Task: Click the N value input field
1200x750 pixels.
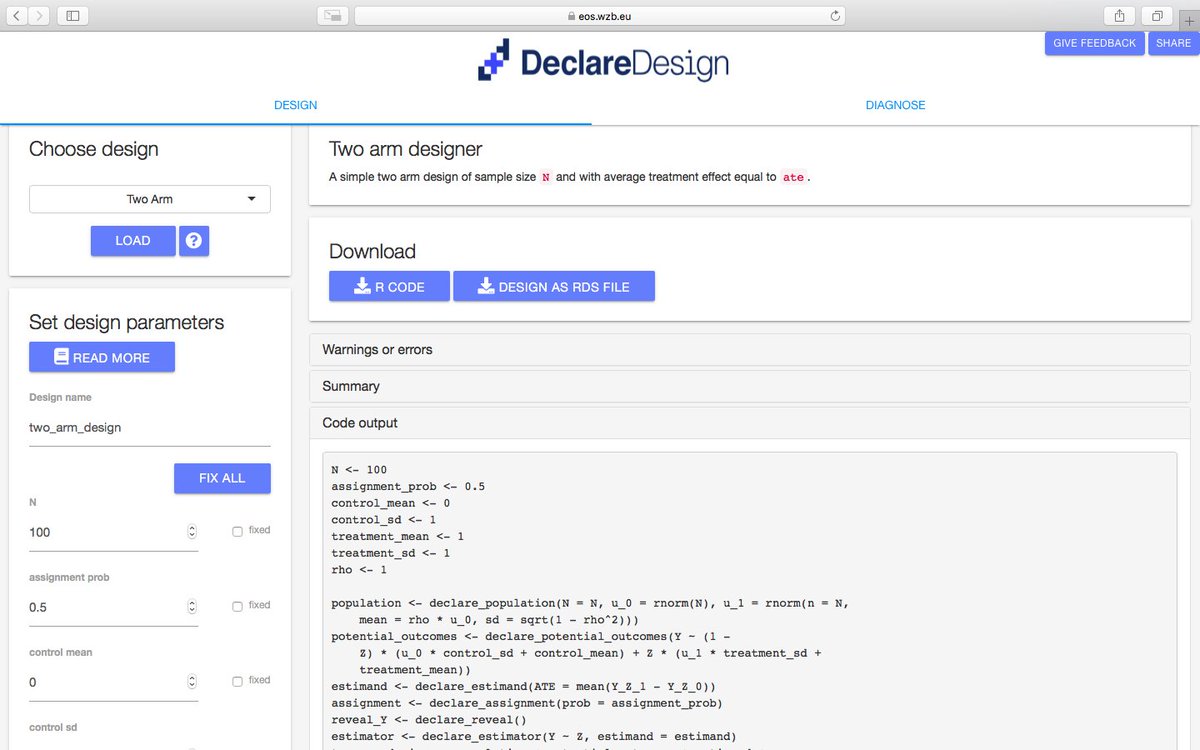Action: (113, 532)
